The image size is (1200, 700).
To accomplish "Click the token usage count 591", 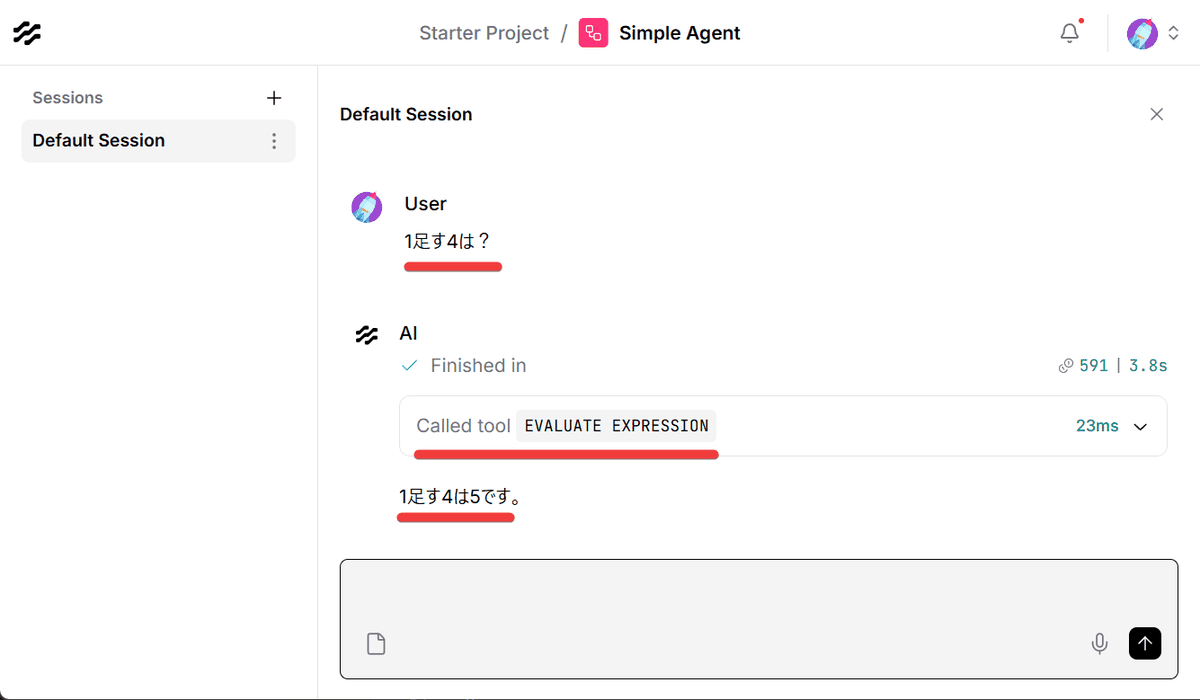I will tap(1093, 366).
